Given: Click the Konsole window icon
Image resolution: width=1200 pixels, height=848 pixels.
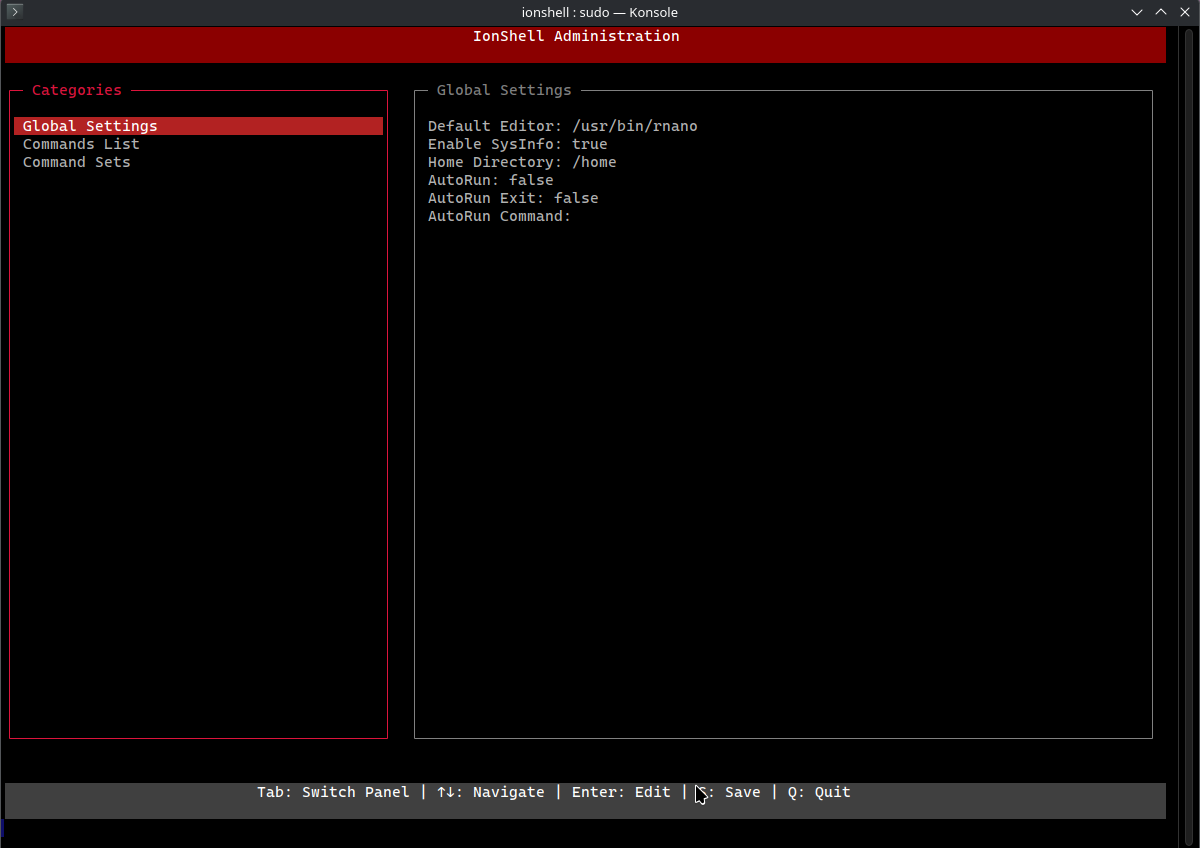Looking at the screenshot, I should click(x=13, y=11).
